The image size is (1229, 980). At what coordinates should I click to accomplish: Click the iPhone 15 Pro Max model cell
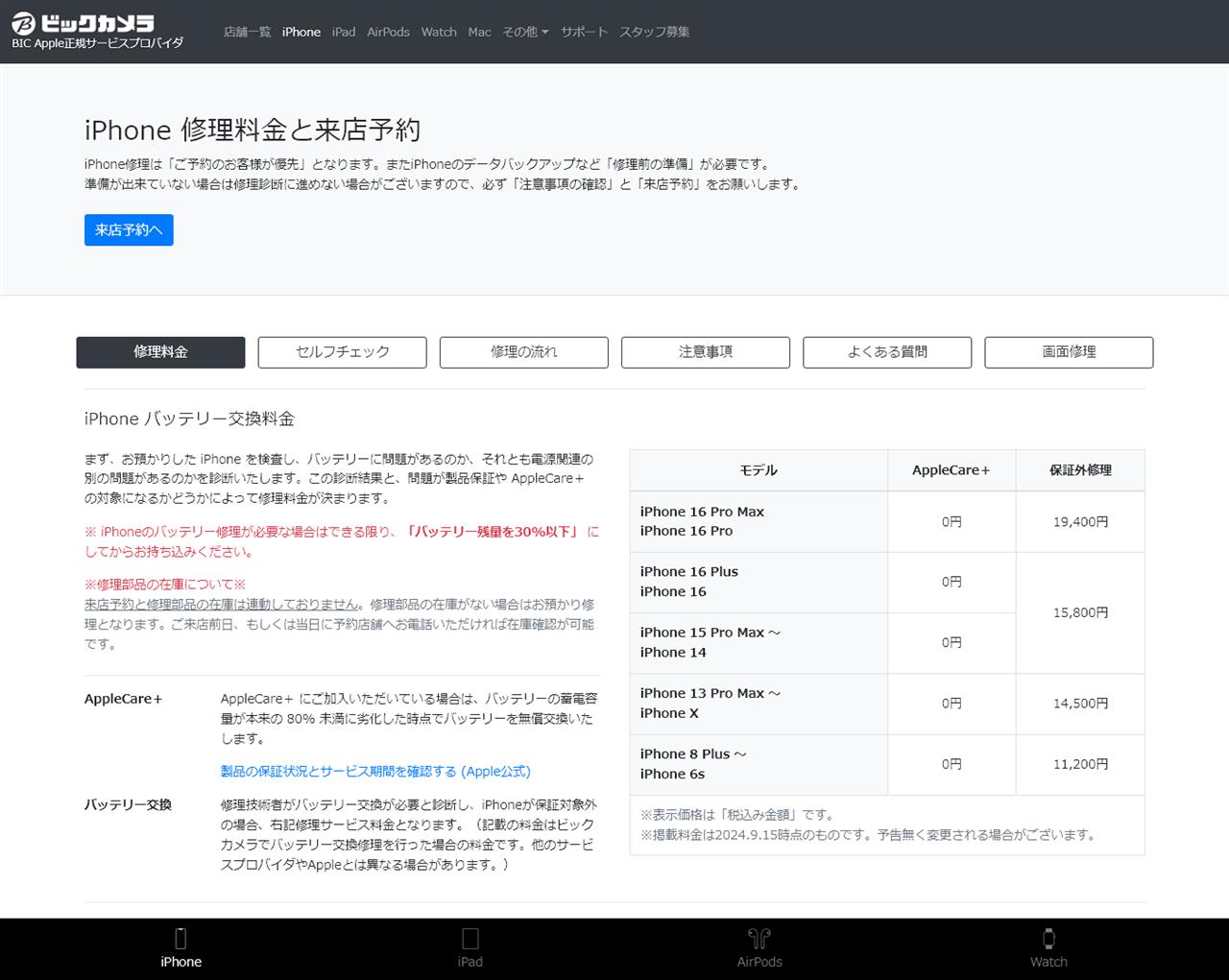point(759,642)
